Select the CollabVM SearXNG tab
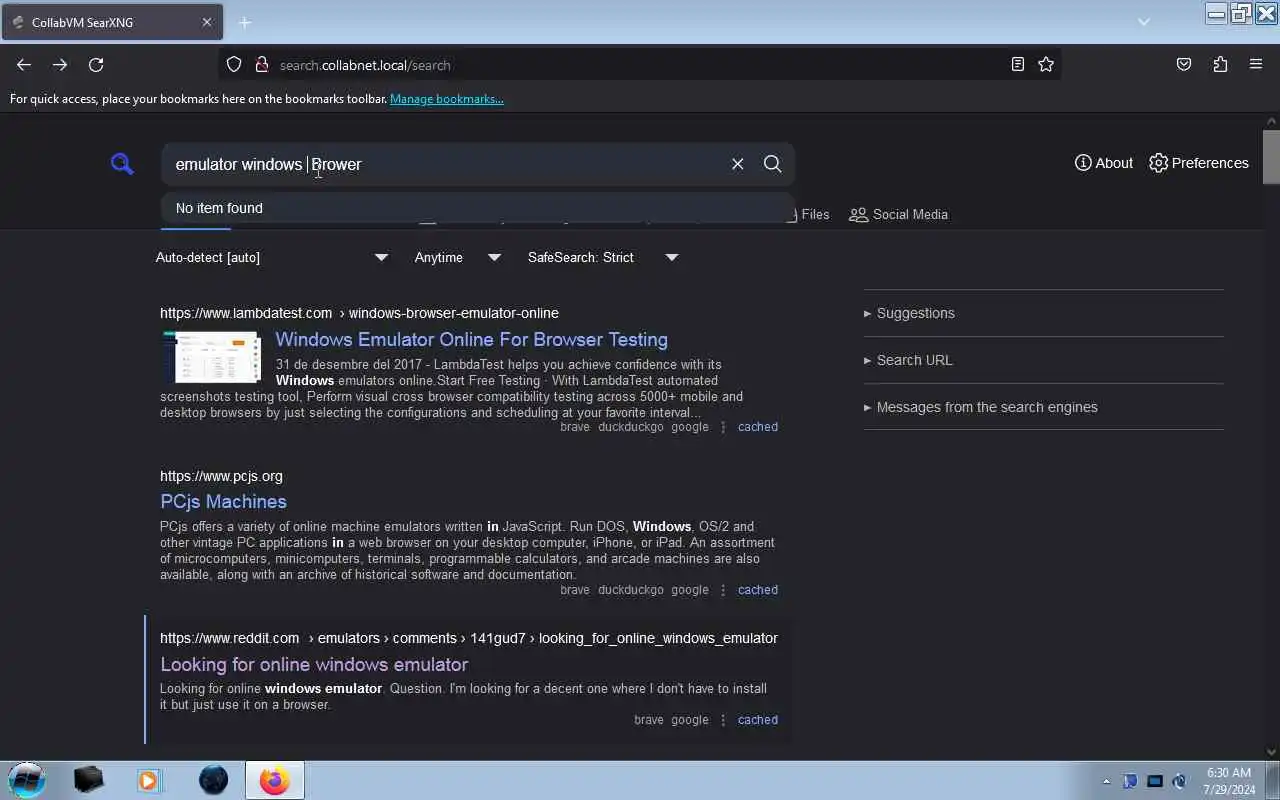The image size is (1280, 800). (x=112, y=22)
